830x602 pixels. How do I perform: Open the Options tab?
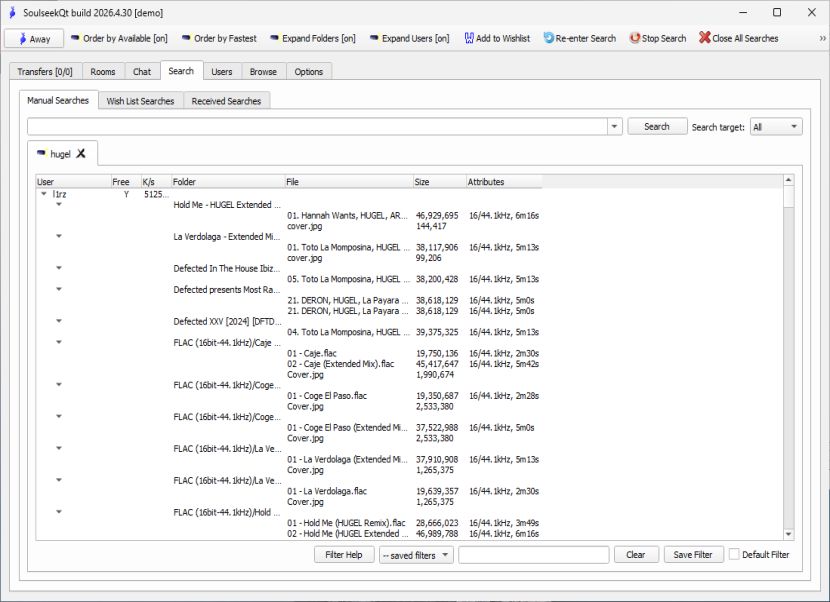(x=309, y=71)
